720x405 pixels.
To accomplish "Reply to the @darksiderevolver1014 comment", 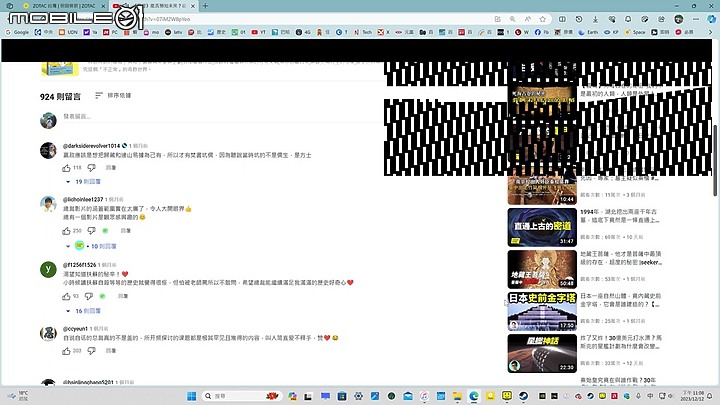I will (111, 168).
